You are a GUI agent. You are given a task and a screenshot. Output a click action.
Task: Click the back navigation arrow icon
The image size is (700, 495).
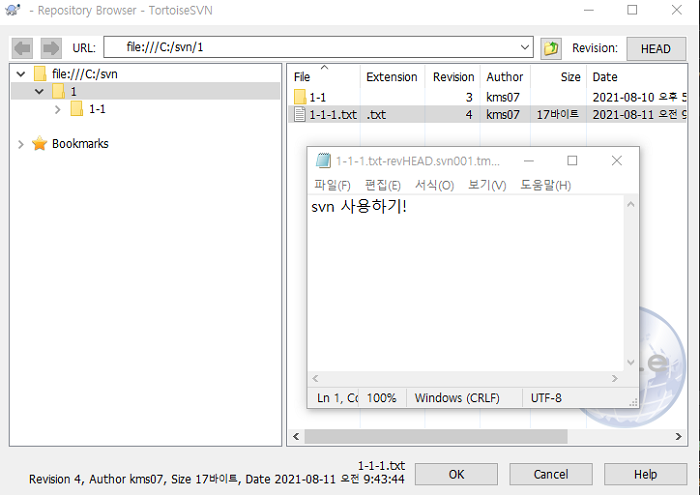pos(22,48)
